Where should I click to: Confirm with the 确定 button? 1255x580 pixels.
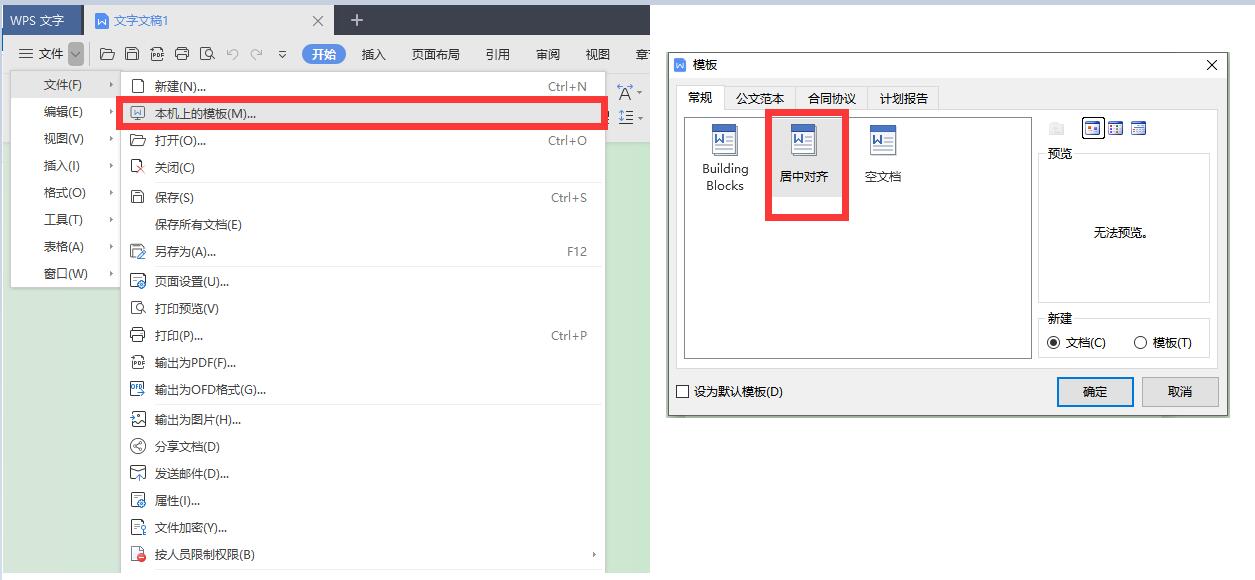tap(1094, 391)
